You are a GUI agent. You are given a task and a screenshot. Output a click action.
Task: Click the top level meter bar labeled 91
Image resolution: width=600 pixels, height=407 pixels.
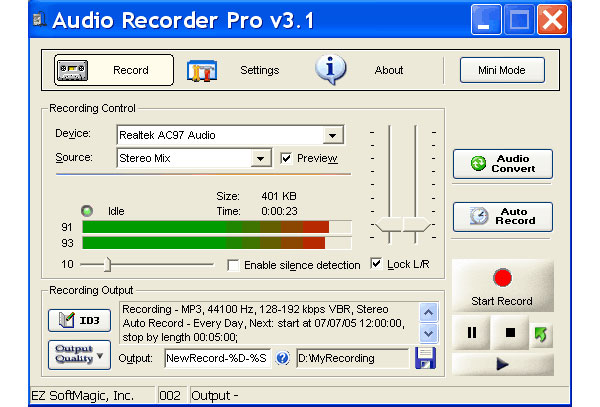point(217,227)
